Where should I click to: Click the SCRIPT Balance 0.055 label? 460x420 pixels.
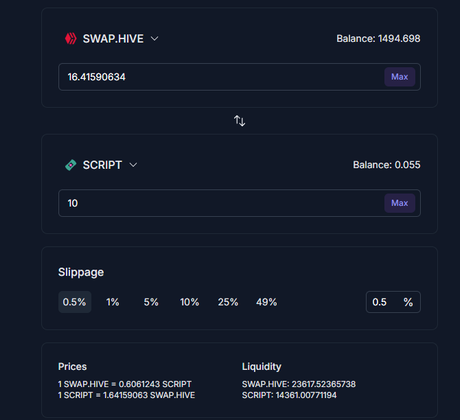(x=387, y=165)
